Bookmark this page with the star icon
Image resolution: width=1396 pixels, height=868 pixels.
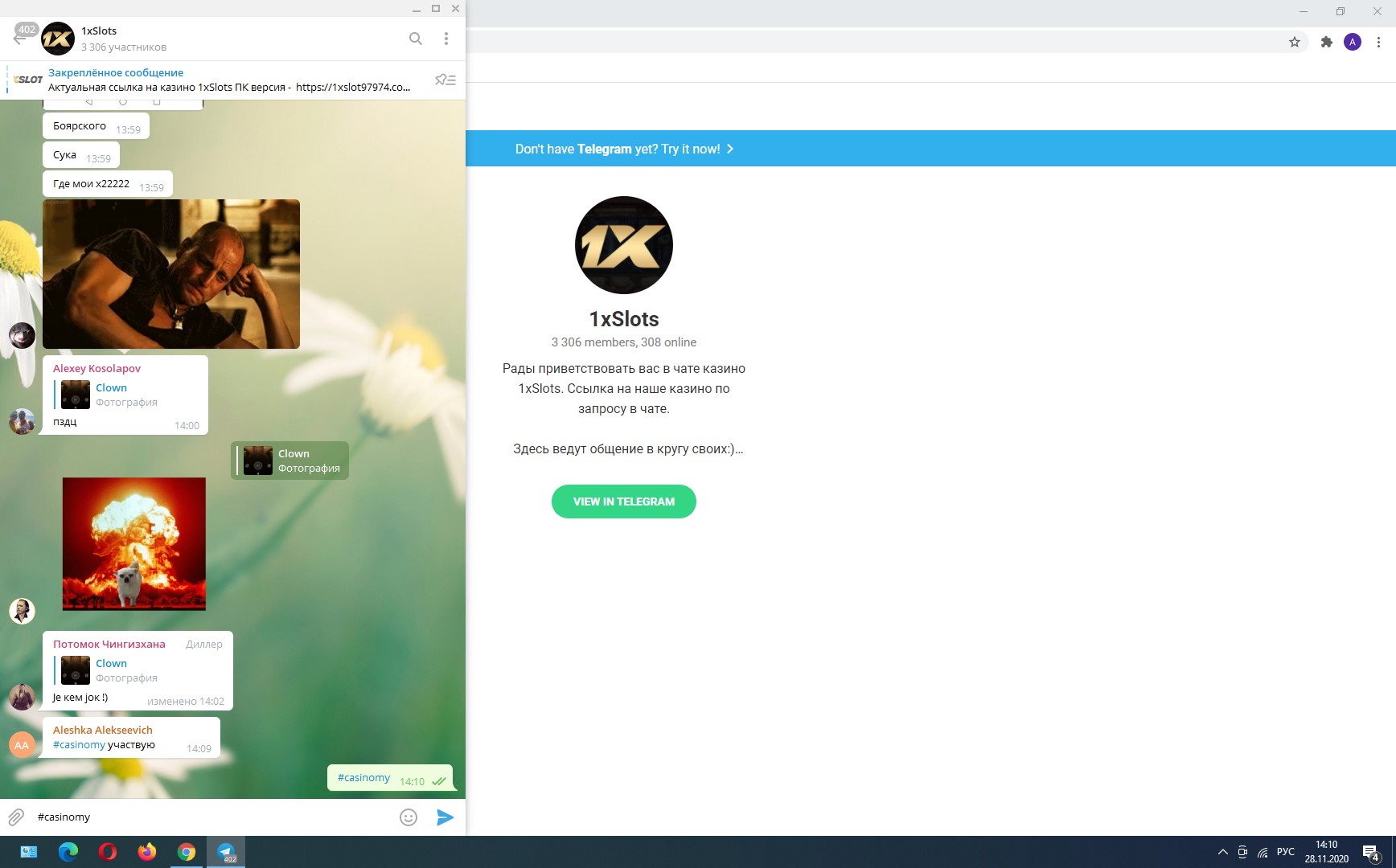point(1295,42)
